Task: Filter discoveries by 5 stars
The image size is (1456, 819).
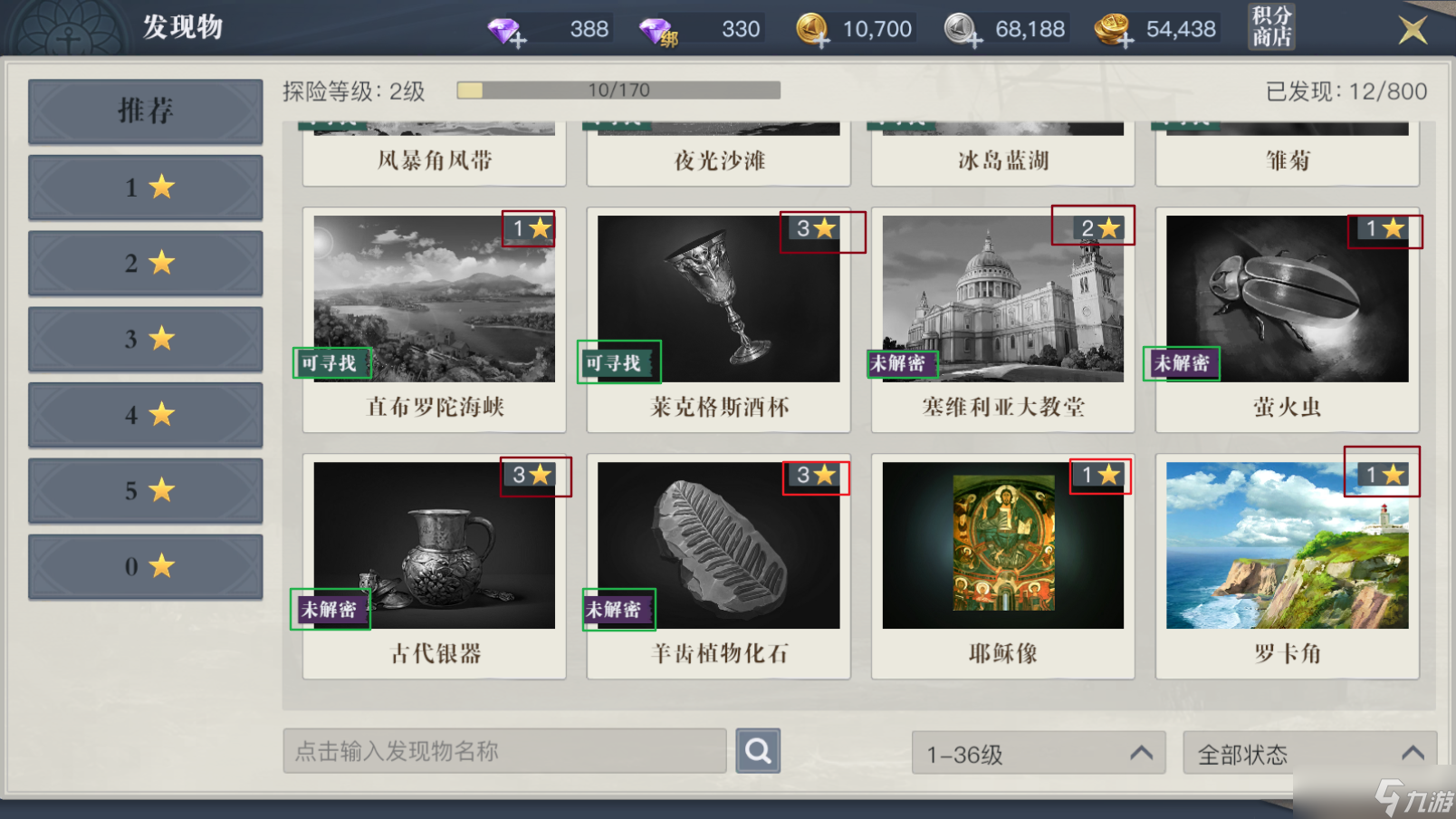Action: [146, 491]
